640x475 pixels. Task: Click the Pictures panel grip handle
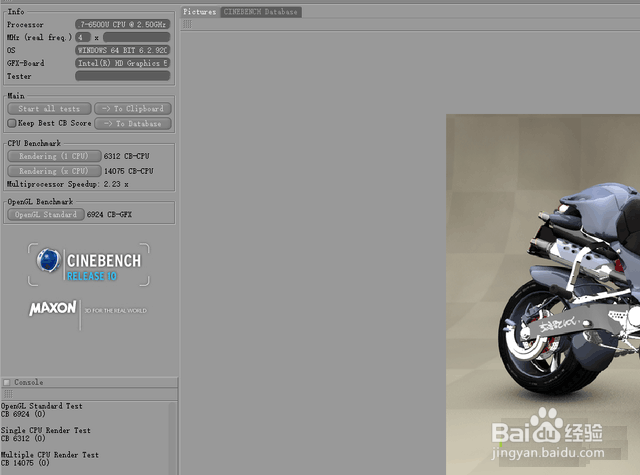pos(187,24)
